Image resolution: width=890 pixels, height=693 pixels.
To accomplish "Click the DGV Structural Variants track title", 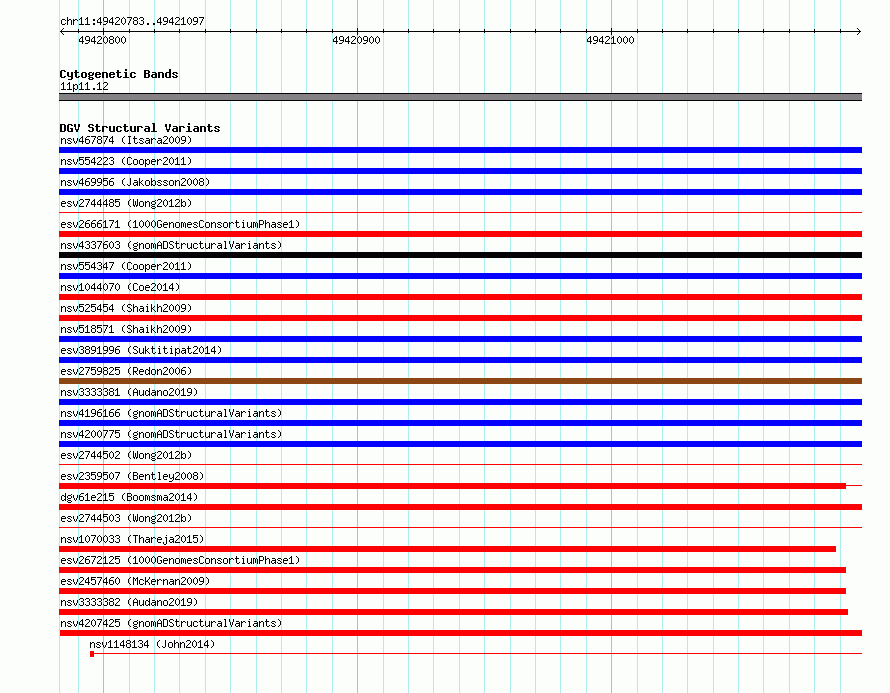I will pos(140,128).
